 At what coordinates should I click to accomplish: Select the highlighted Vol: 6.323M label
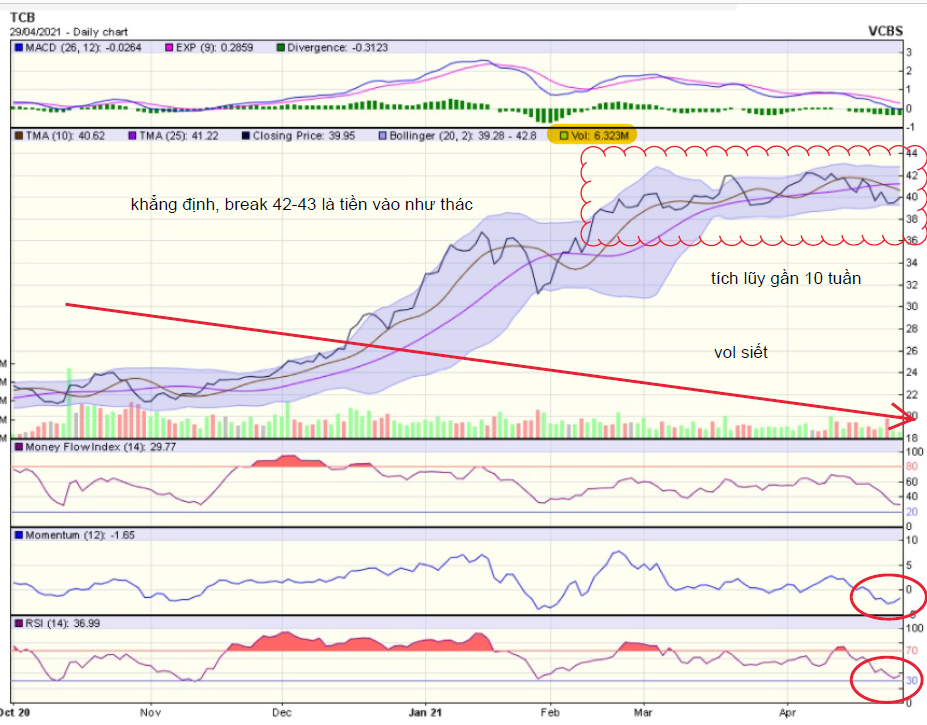point(597,135)
